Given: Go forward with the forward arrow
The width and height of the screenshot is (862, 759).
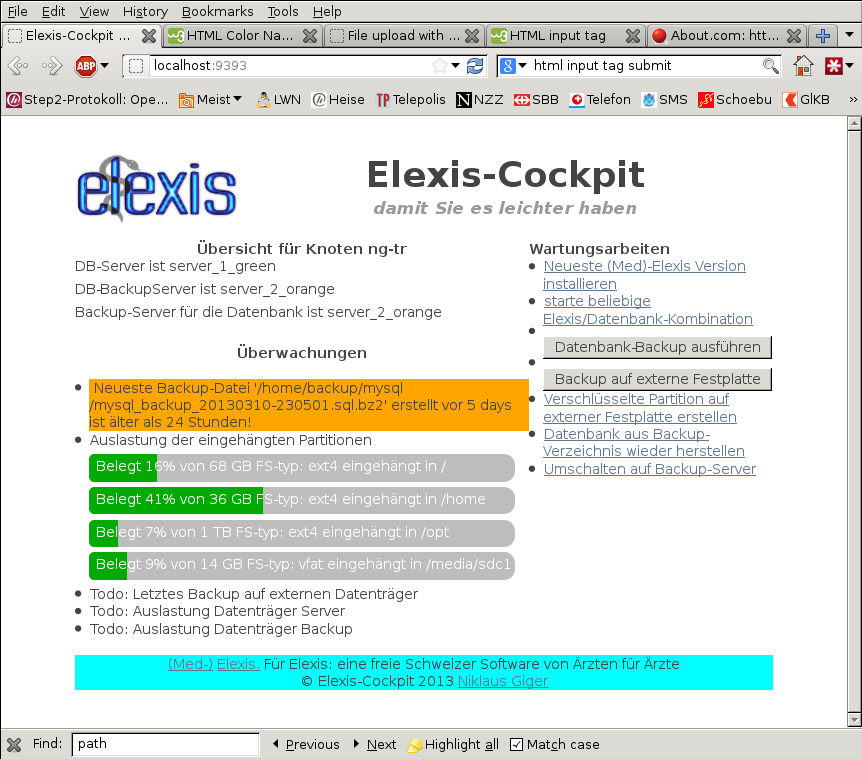Looking at the screenshot, I should pos(52,66).
